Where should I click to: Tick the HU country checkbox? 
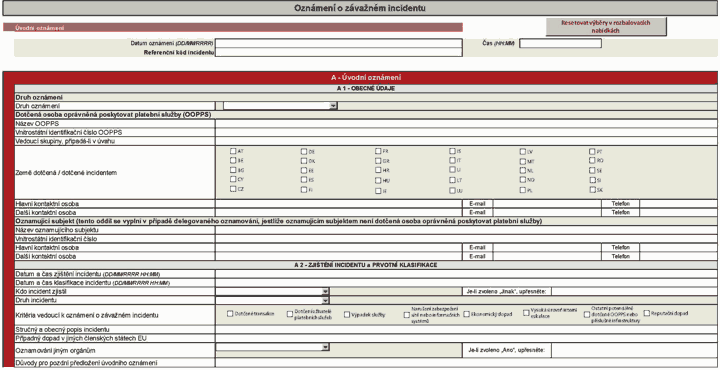click(378, 180)
